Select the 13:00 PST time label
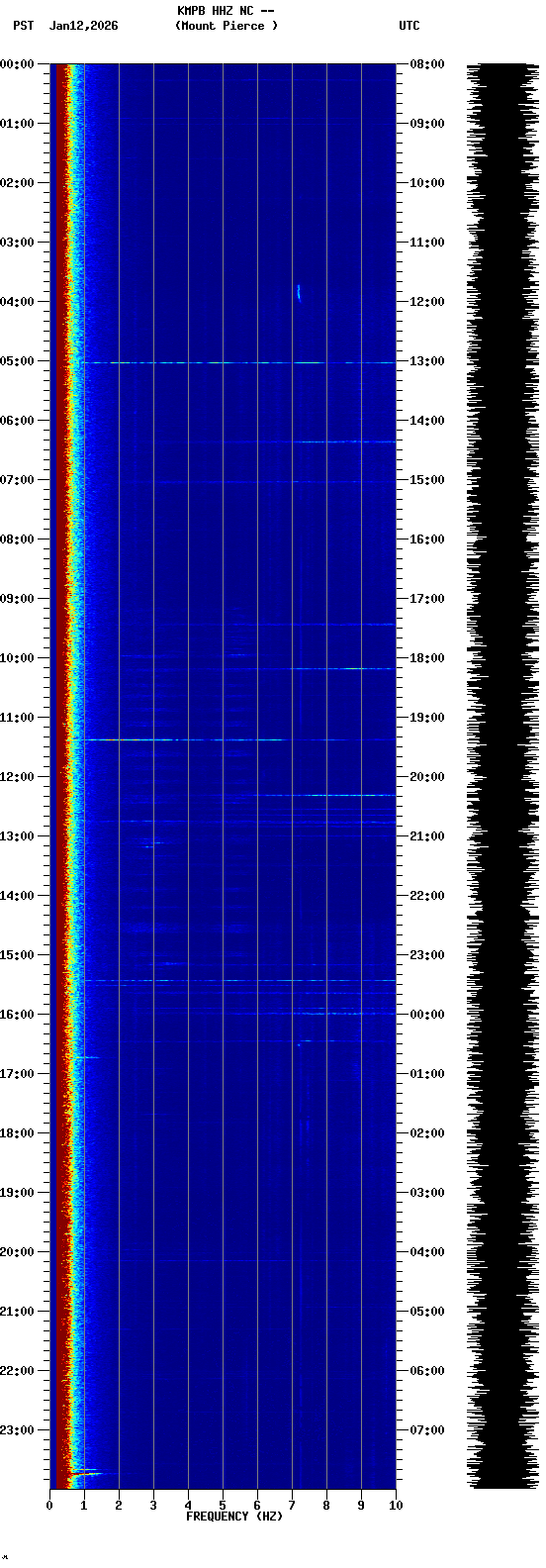 pos(17,836)
